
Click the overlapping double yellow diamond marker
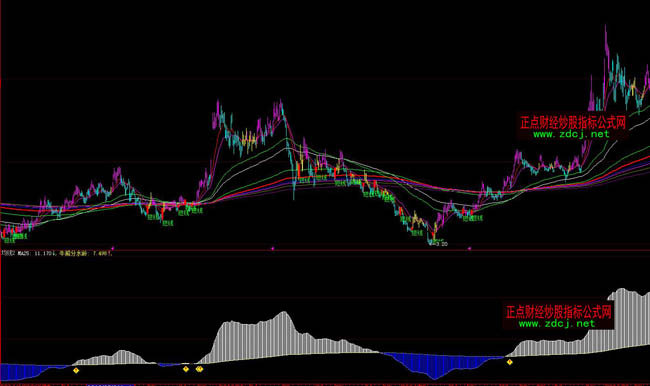[199, 369]
